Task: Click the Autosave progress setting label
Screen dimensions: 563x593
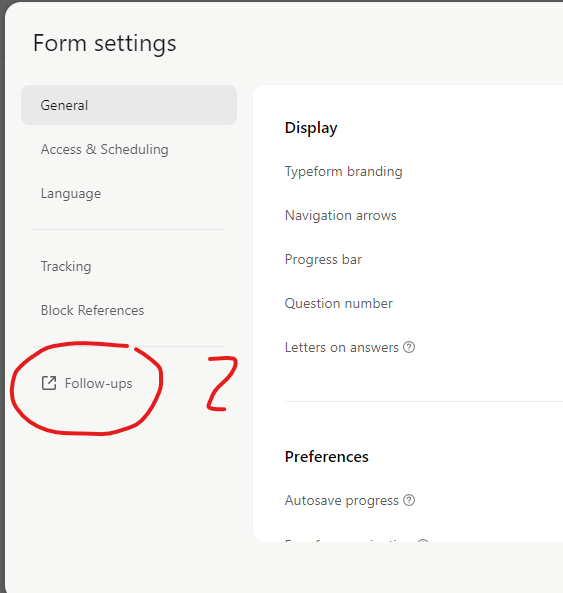Action: [x=342, y=500]
